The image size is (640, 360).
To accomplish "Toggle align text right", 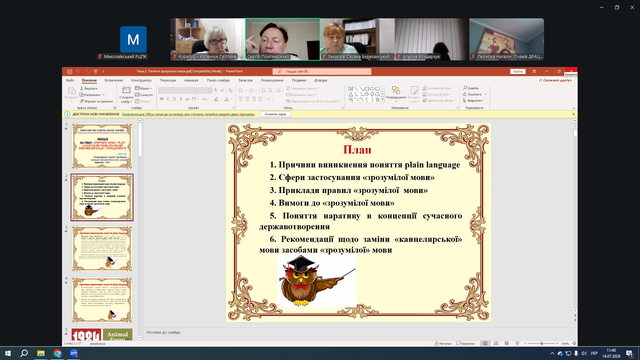I will click(254, 99).
